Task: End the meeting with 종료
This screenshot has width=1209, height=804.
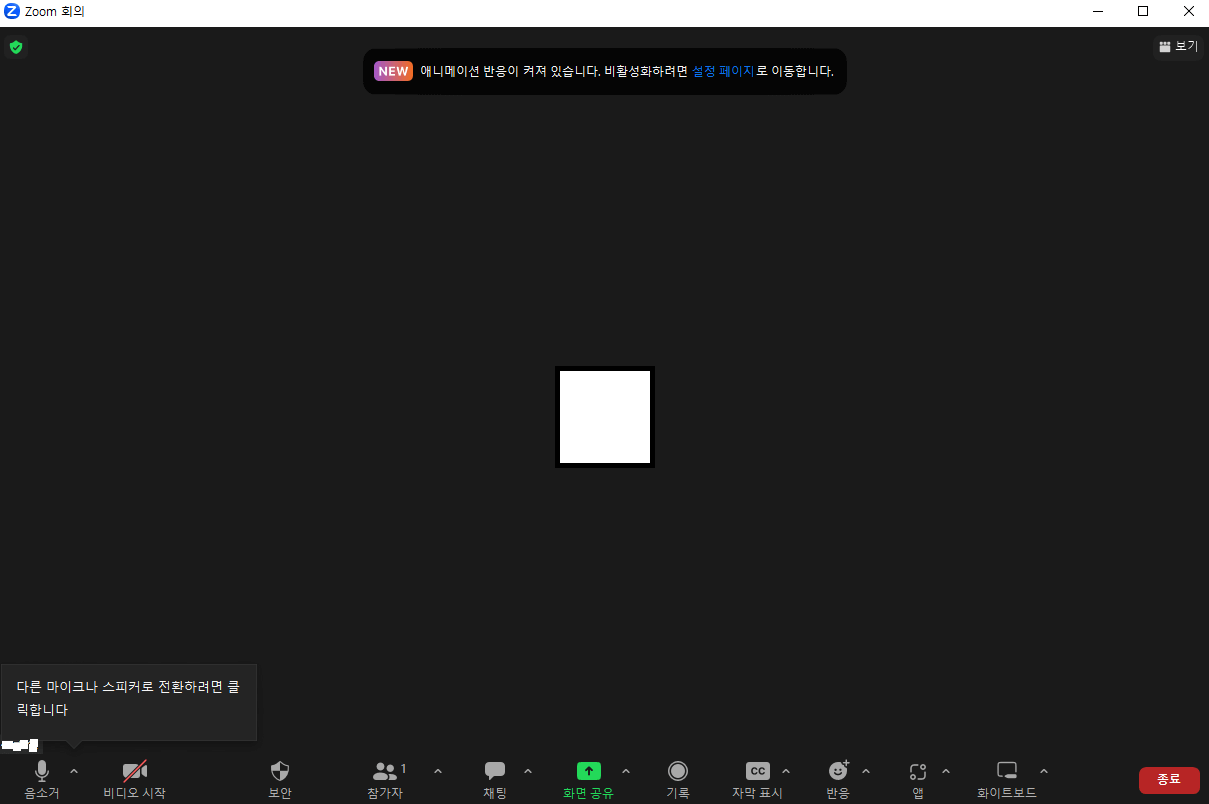Action: point(1168,779)
